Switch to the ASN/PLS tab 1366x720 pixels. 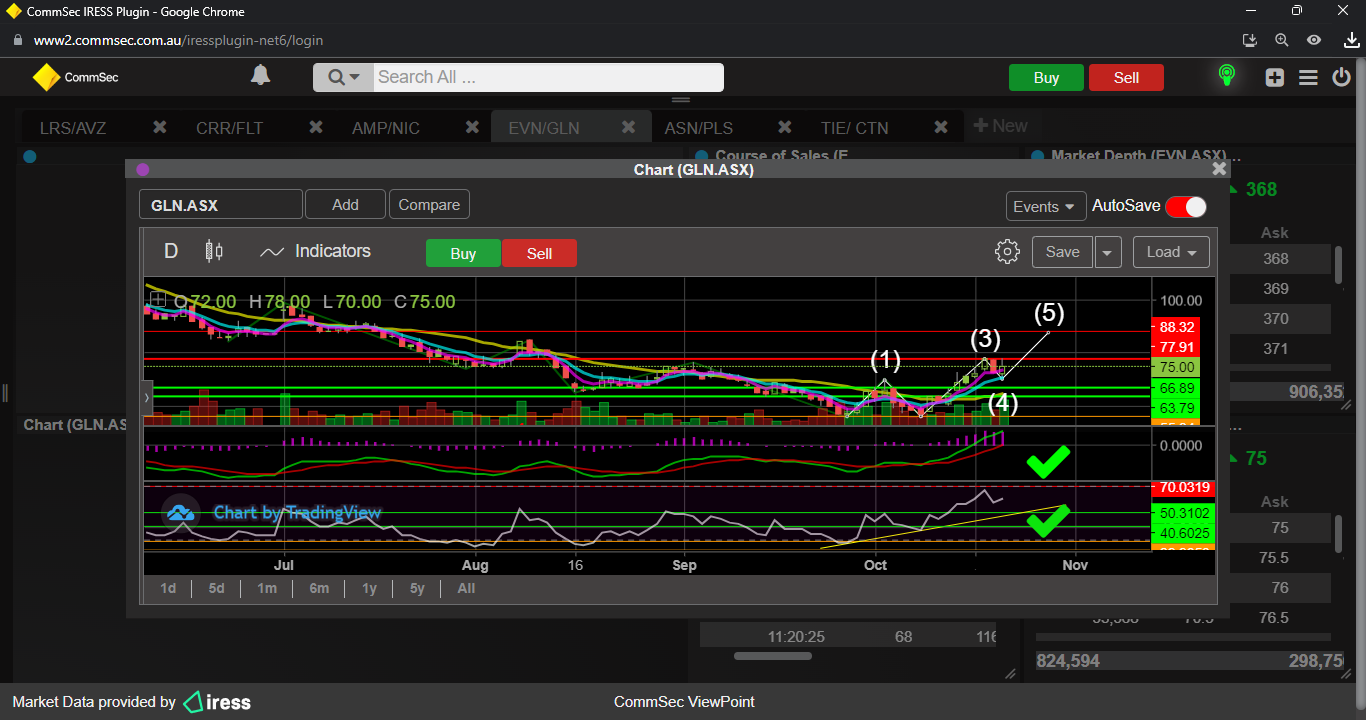698,128
